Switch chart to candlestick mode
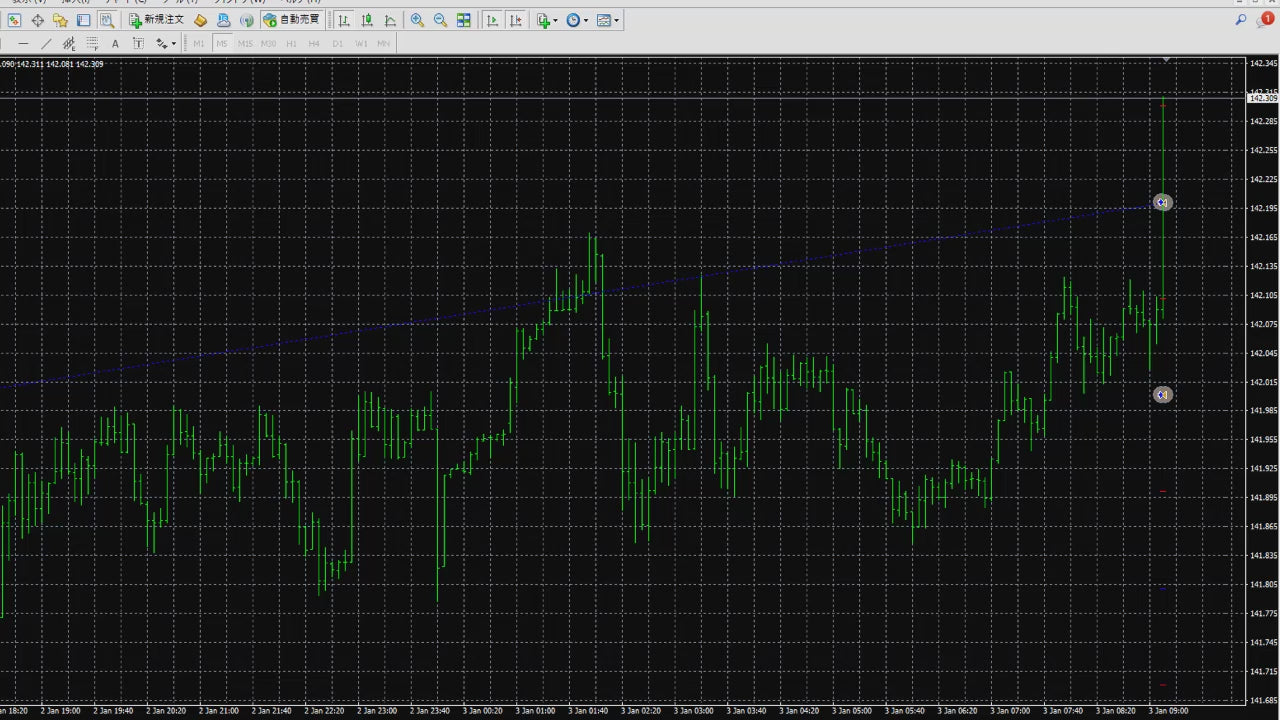 (367, 20)
